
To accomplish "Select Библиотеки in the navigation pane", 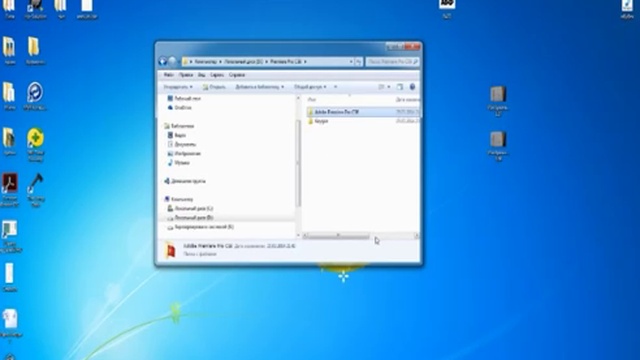I will tap(179, 126).
